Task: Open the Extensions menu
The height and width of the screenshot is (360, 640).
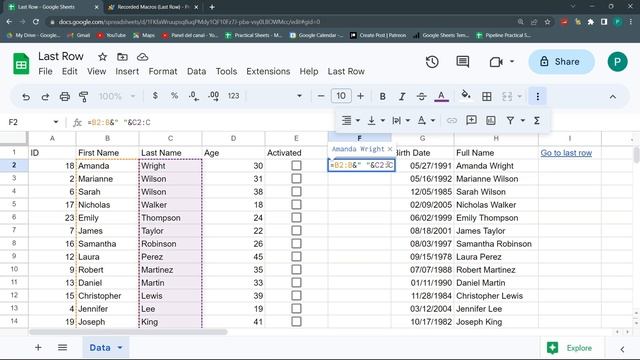Action: pyautogui.click(x=268, y=71)
